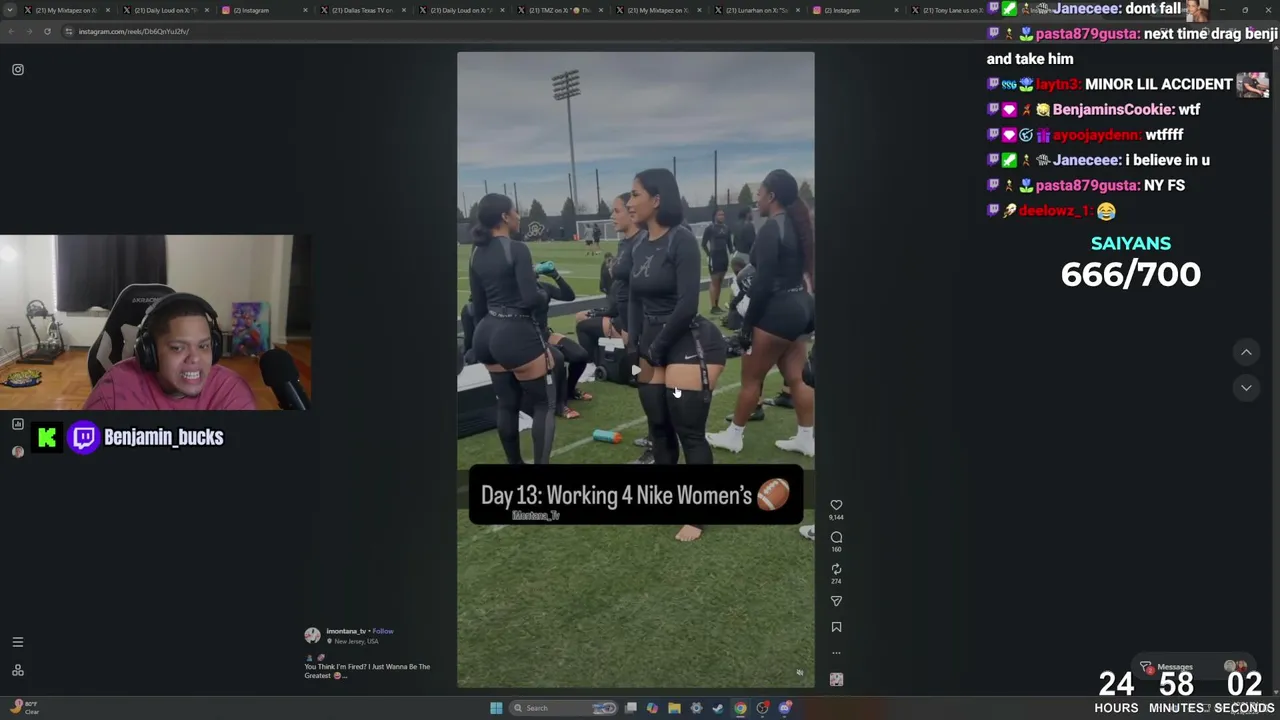Open Copilot from the taskbar
Image resolution: width=1280 pixels, height=720 pixels.
(652, 708)
